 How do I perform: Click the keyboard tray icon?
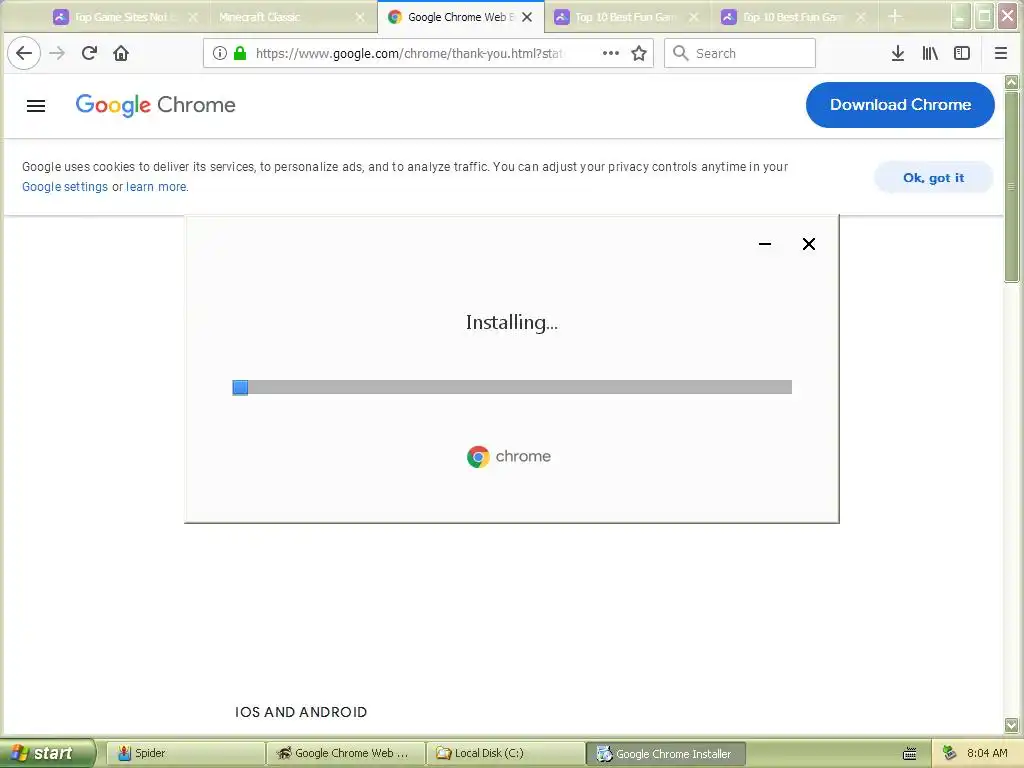tap(909, 754)
